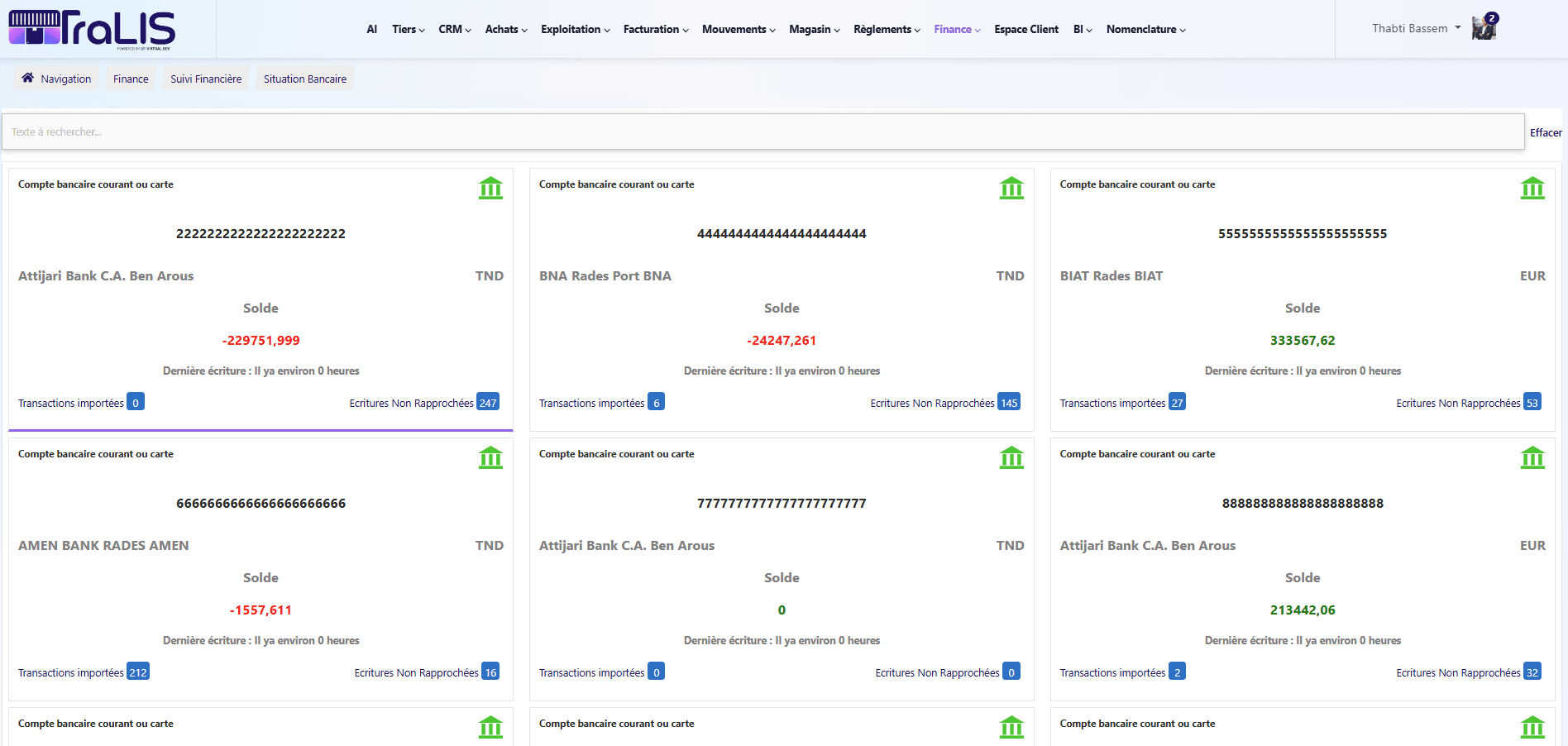This screenshot has width=1568, height=746.
Task: Click balance -24247,261
Action: click(782, 340)
